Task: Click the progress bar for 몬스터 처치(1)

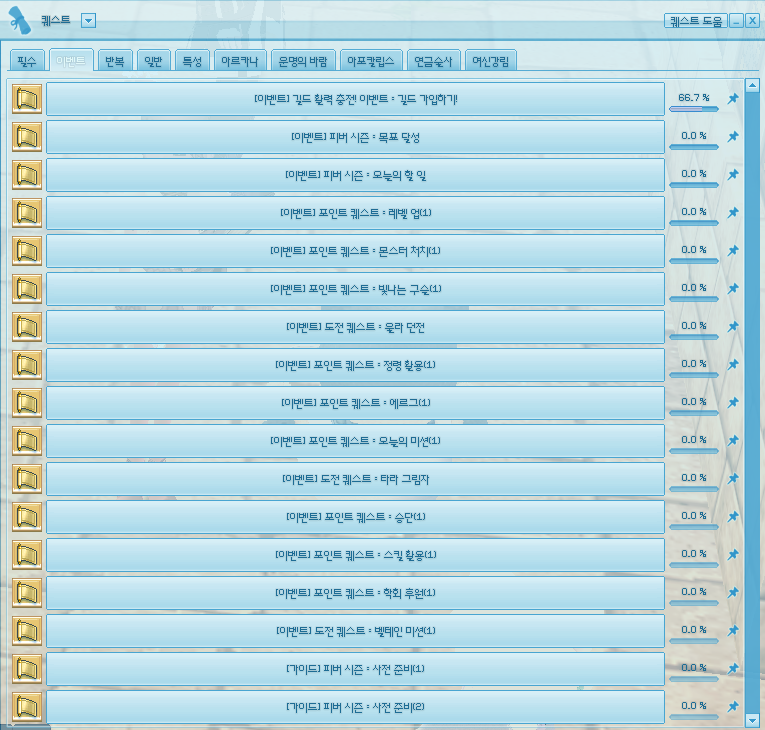Action: 693,261
